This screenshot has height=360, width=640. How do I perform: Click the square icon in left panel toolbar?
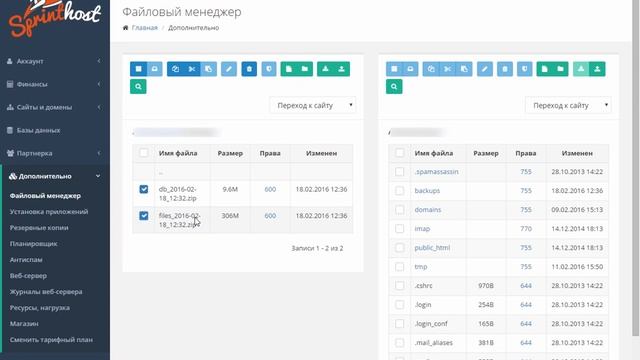coord(138,69)
